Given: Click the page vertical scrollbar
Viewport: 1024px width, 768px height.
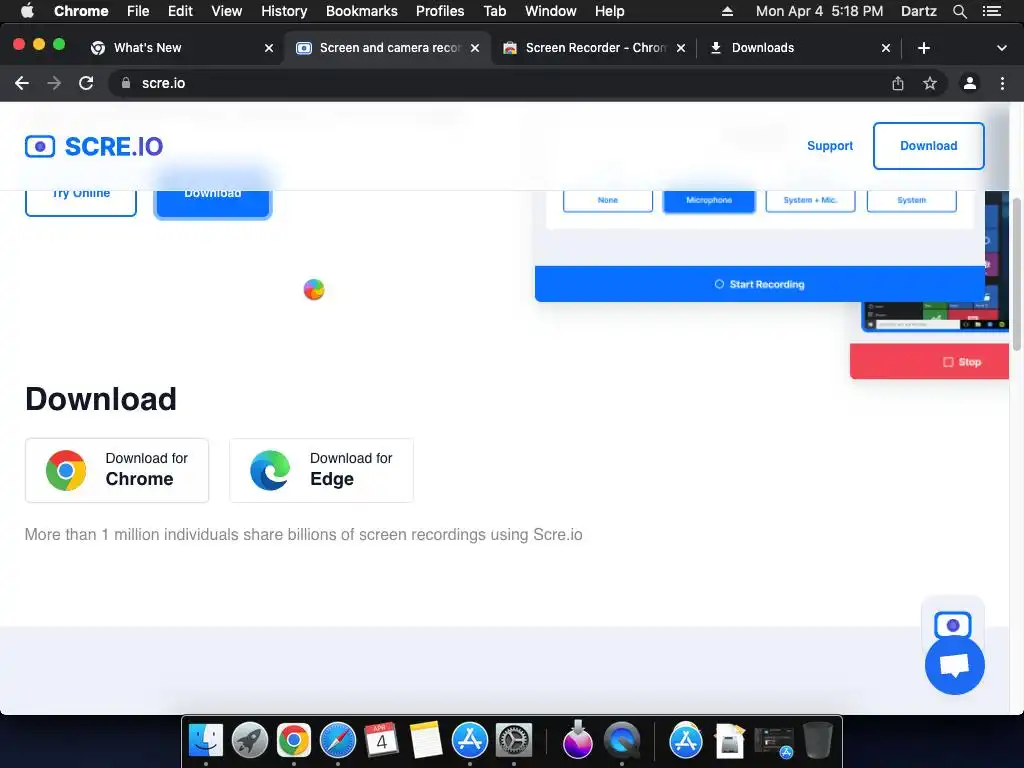Looking at the screenshot, I should (1017, 274).
